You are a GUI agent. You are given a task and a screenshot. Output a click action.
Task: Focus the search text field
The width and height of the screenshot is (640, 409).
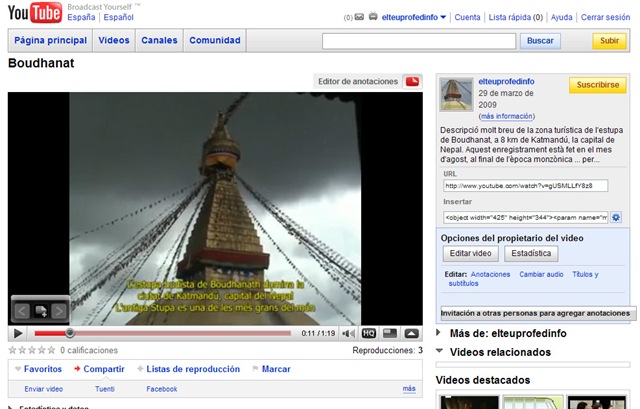(x=419, y=41)
